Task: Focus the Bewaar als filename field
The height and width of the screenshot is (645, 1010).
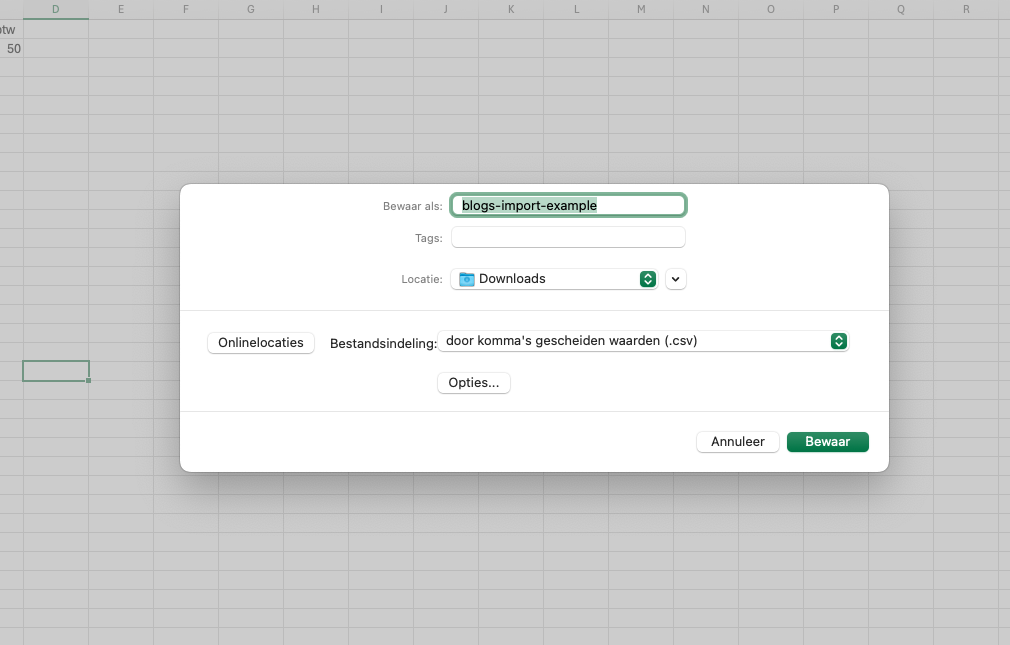Action: [x=568, y=206]
